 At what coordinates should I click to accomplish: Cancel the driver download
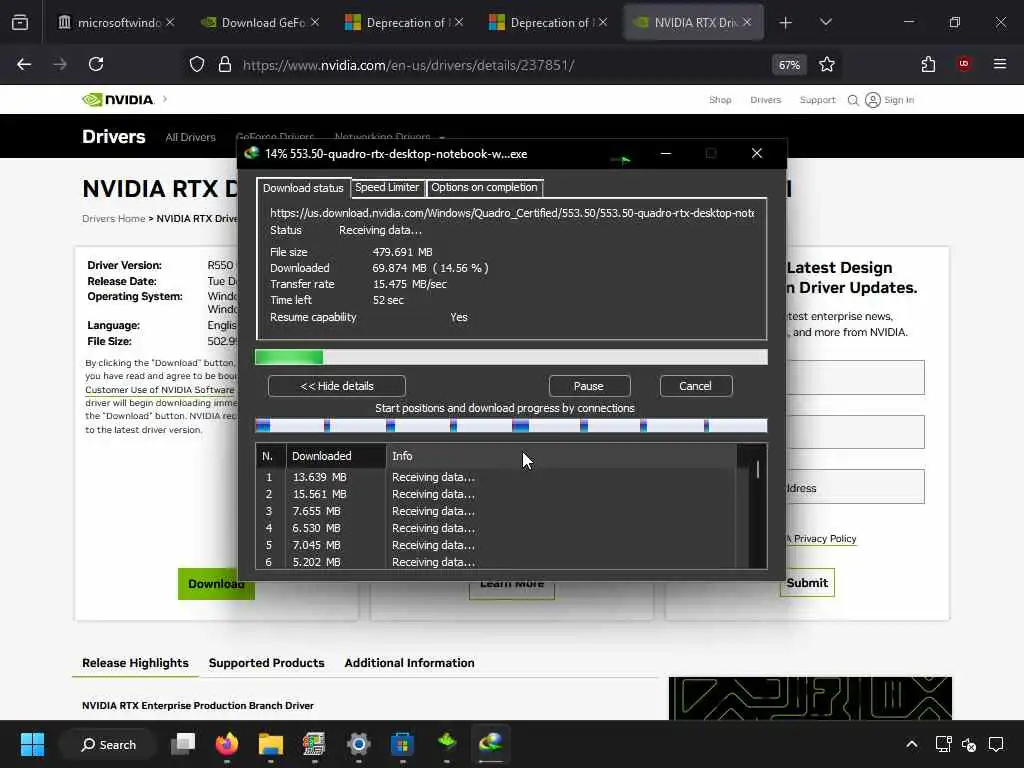pos(695,386)
